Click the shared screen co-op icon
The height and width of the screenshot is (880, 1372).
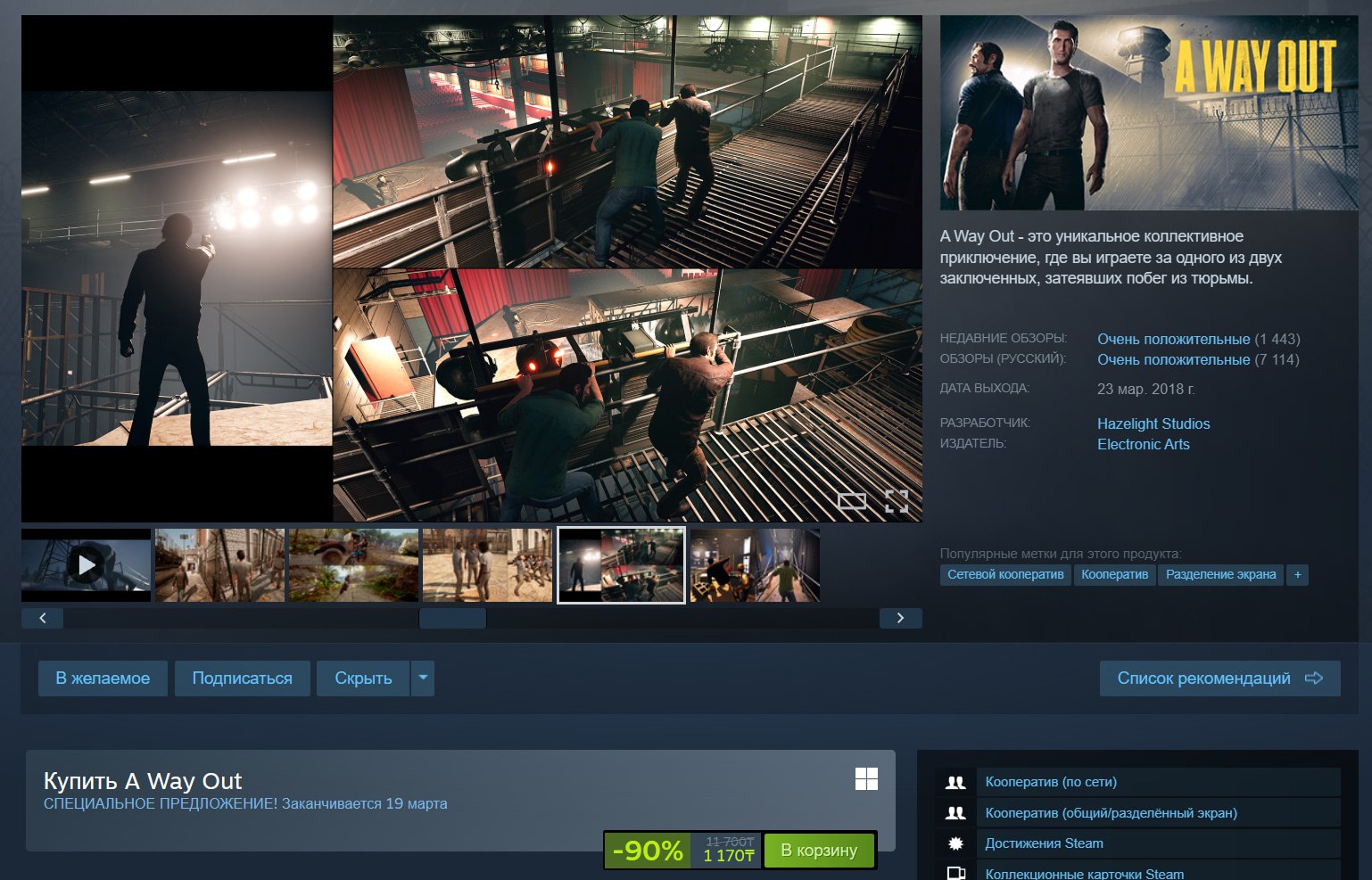coord(955,813)
